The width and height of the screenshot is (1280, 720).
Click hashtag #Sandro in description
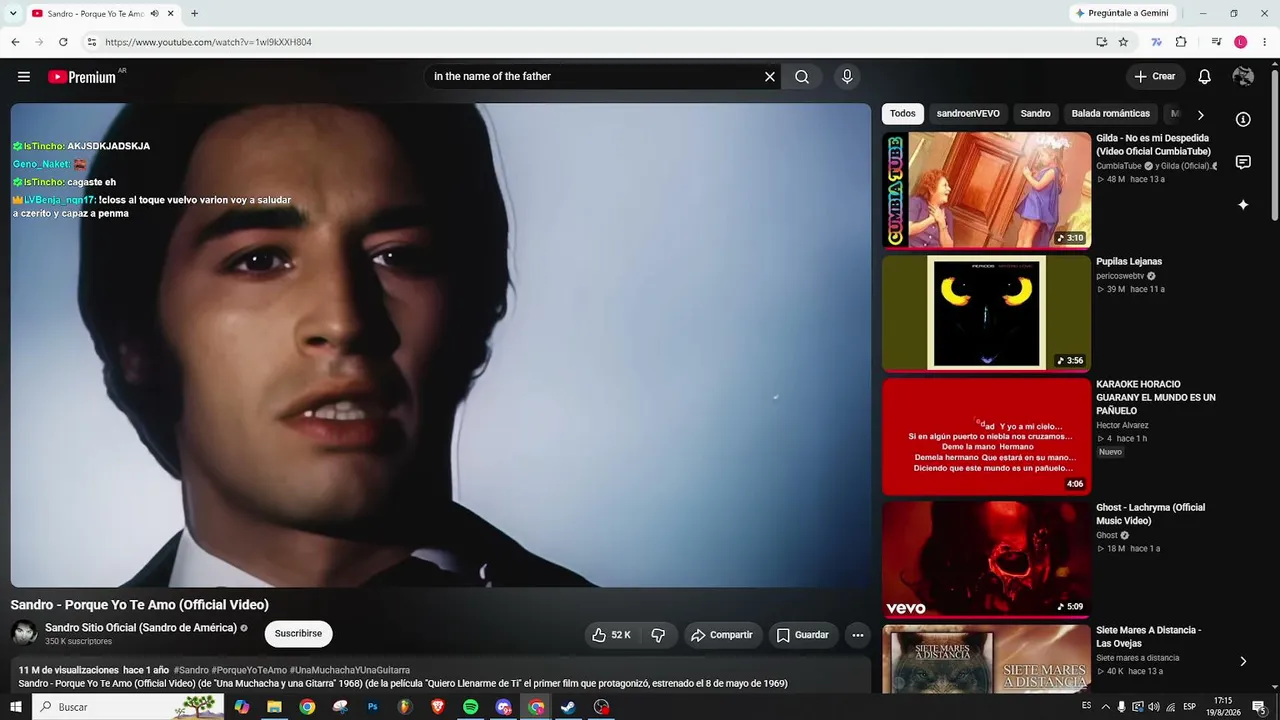click(x=191, y=670)
